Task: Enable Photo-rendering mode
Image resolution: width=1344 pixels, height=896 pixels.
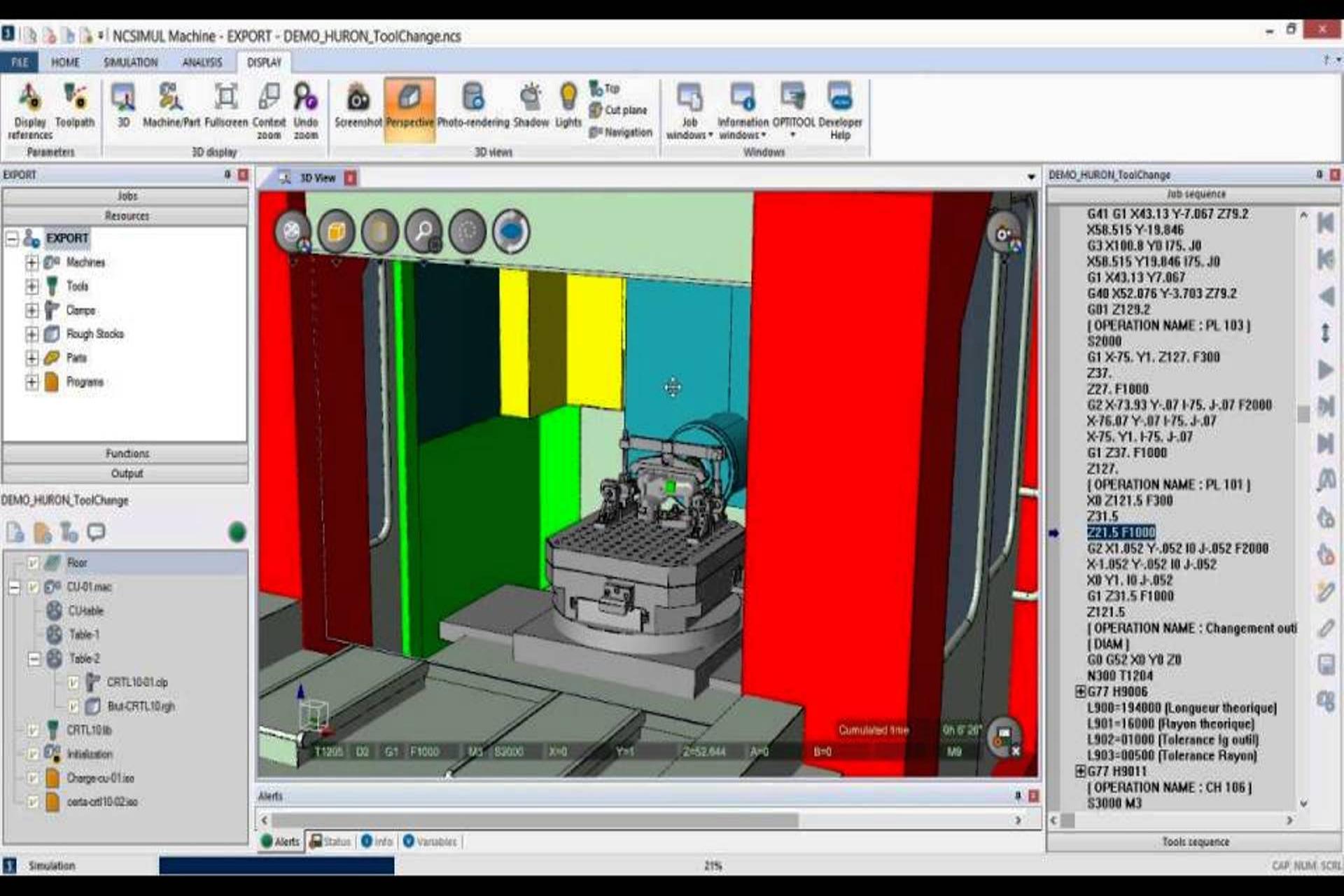Action: (473, 106)
